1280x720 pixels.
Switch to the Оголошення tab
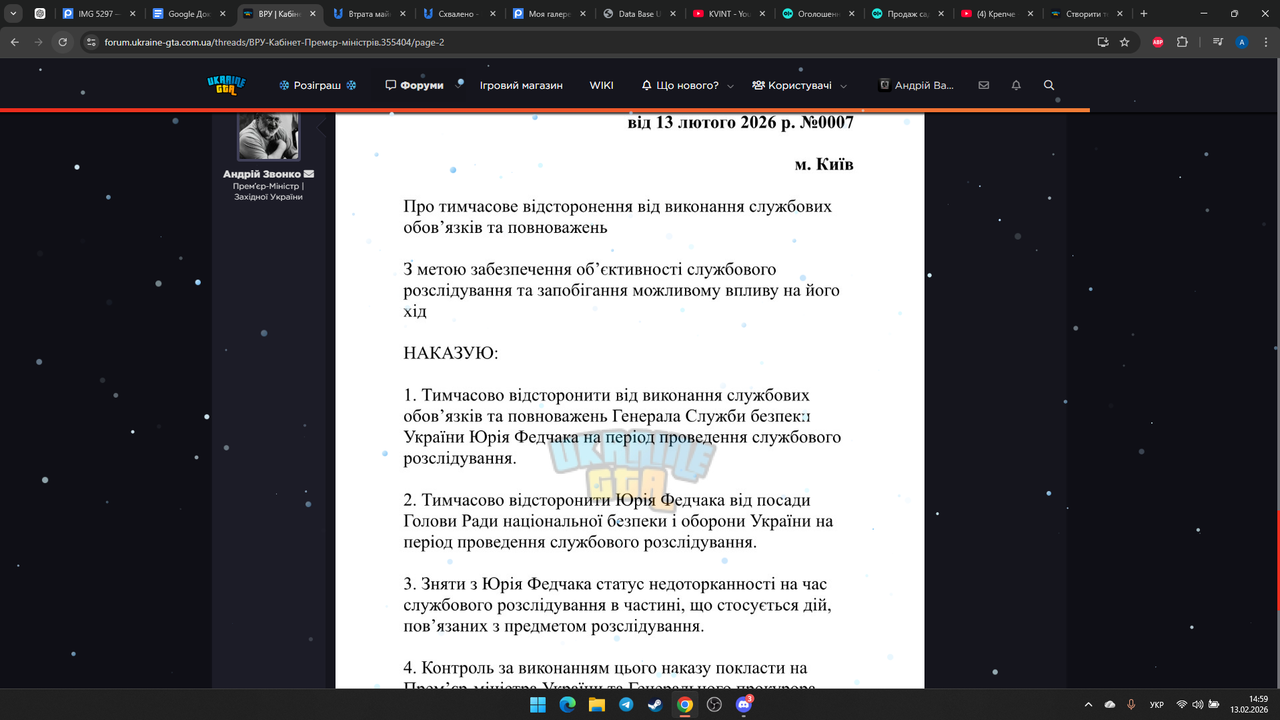(816, 14)
